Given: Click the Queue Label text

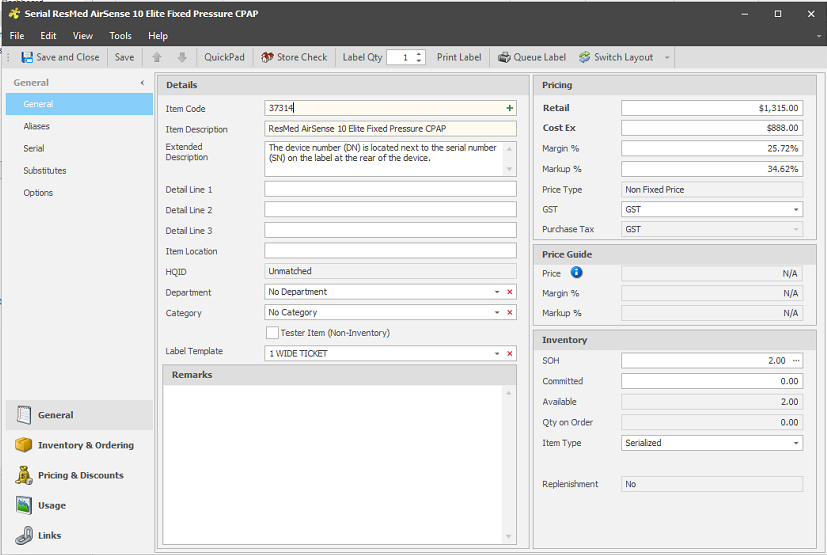Looking at the screenshot, I should point(540,58).
